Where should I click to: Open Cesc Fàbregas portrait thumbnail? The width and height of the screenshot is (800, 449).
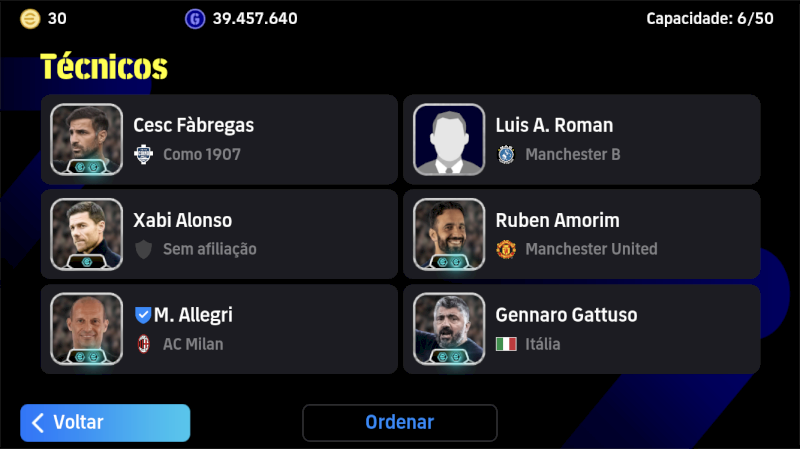[x=87, y=139]
